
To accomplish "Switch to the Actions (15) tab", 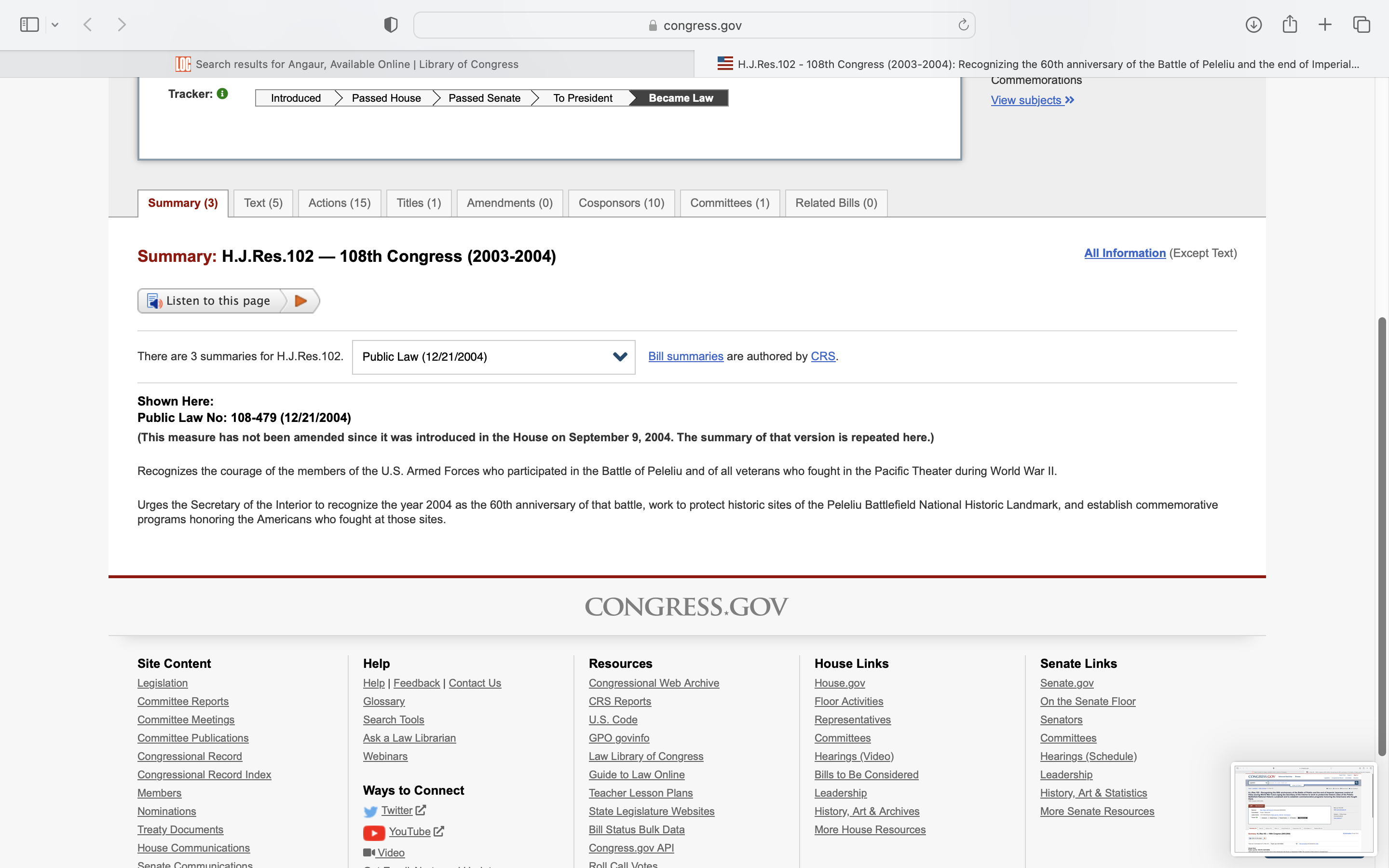I will 339,203.
